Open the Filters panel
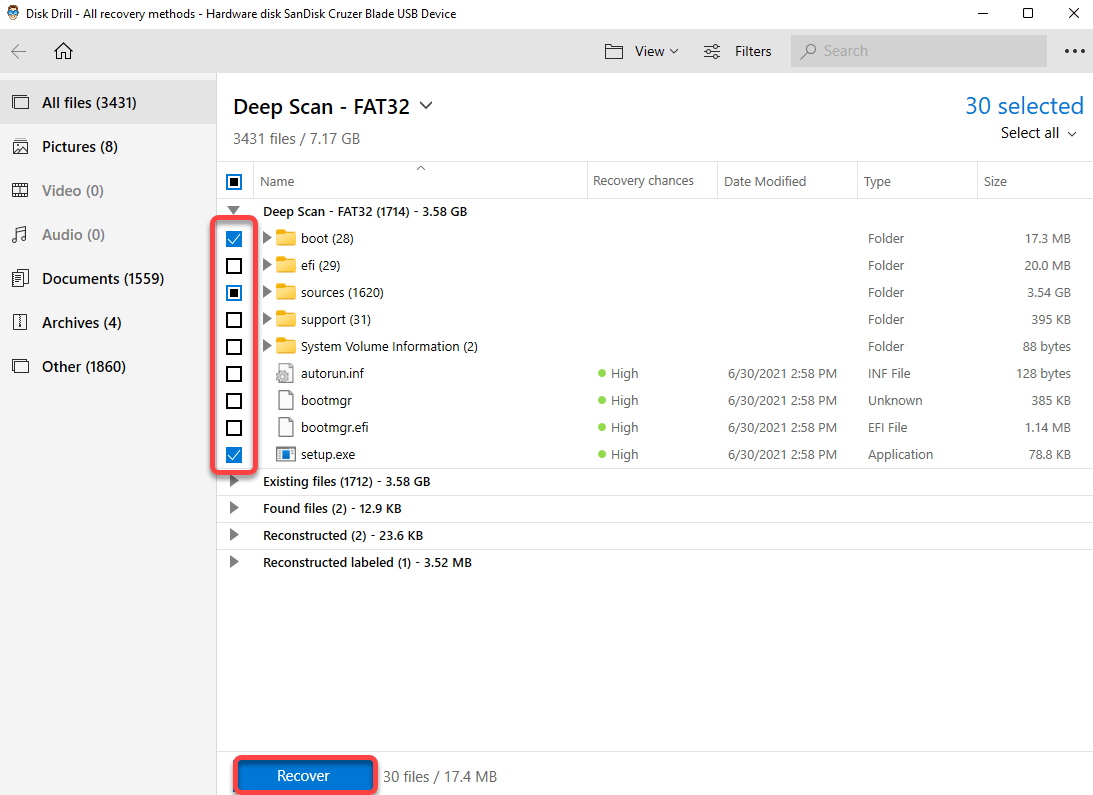This screenshot has width=1093, height=795. click(738, 50)
